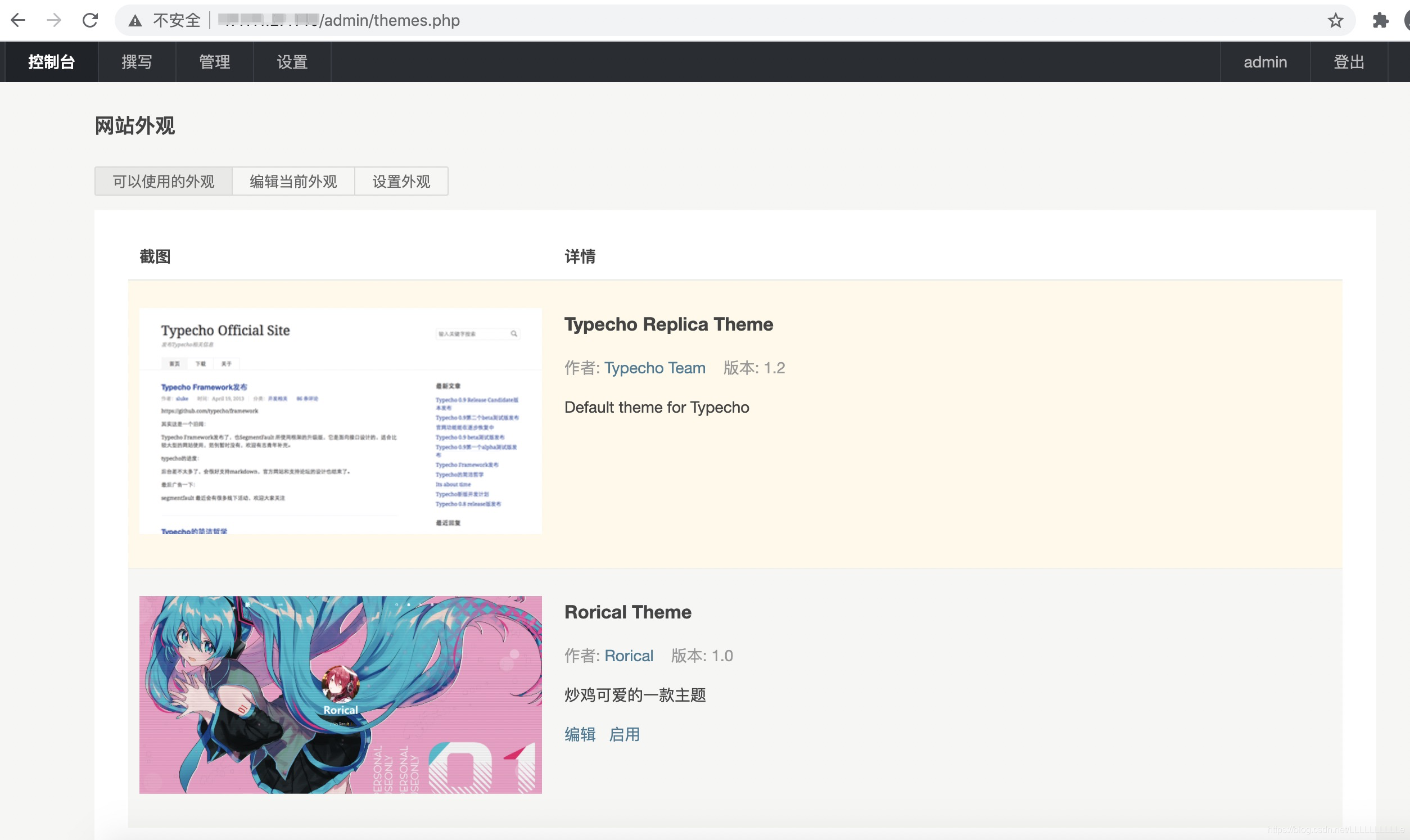1410x840 pixels.
Task: Click the address bar URL field
Action: (735, 20)
